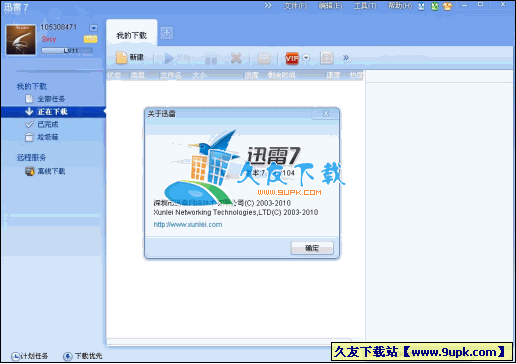The height and width of the screenshot is (364, 516).
Task: Click the 计划任务 scheduled task clock icon
Action: tap(15, 356)
